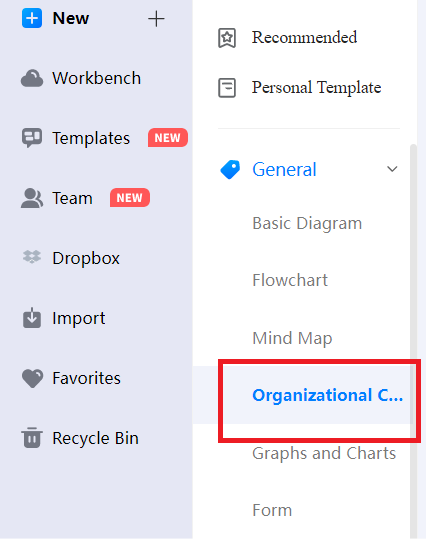Viewport: 426px width, 539px height.
Task: Choose Mind Map in General list
Action: tap(292, 338)
